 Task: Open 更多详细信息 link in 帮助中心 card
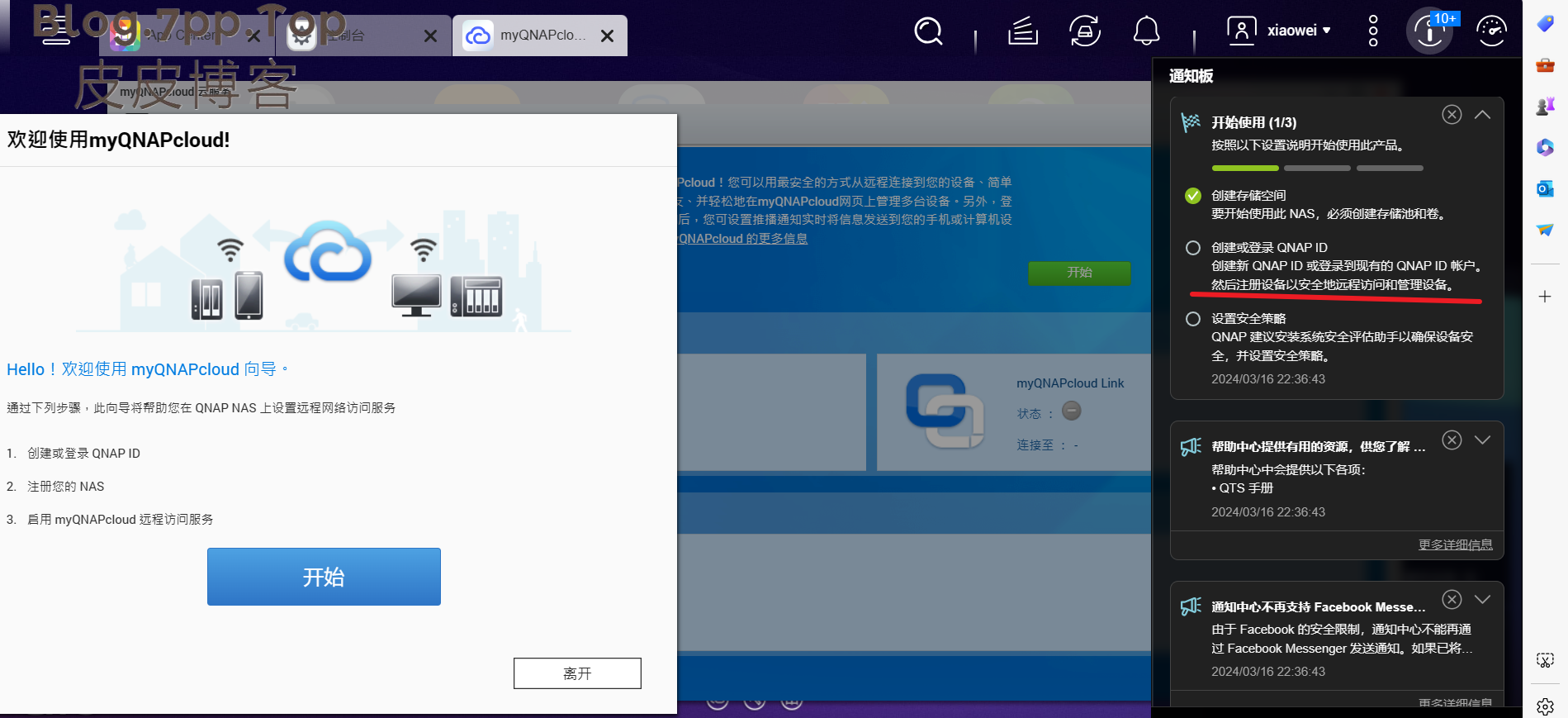[x=1456, y=544]
